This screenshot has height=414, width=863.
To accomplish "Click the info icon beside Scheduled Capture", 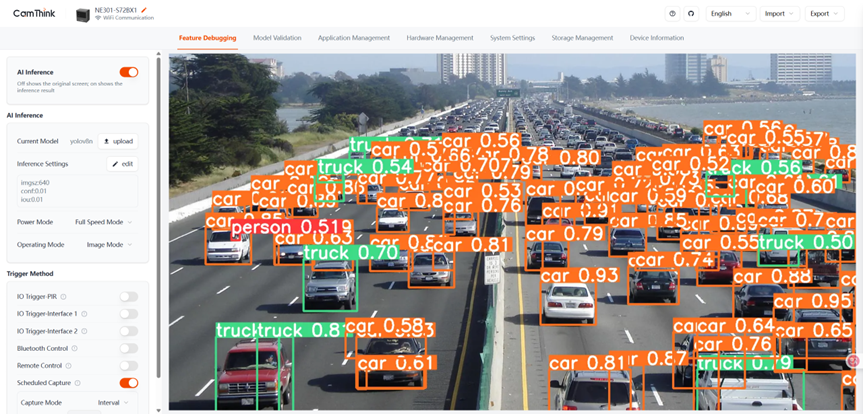I will click(x=77, y=383).
